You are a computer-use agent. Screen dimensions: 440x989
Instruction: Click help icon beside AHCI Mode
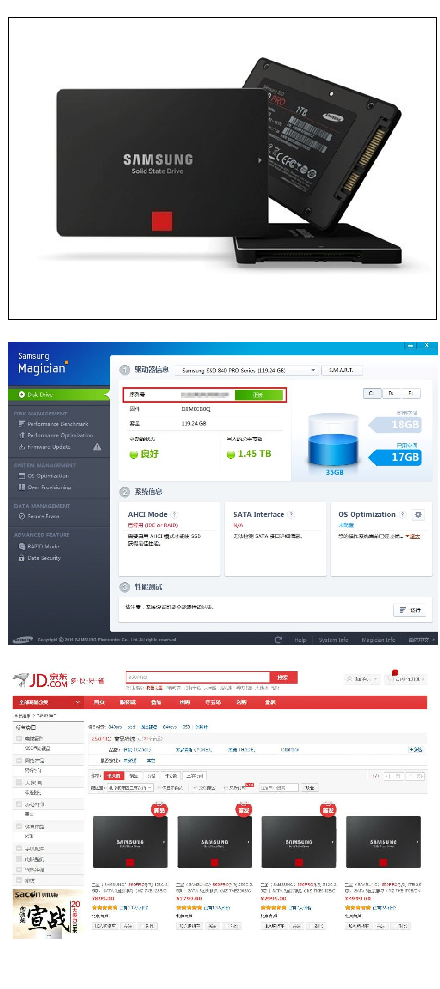pyautogui.click(x=175, y=515)
